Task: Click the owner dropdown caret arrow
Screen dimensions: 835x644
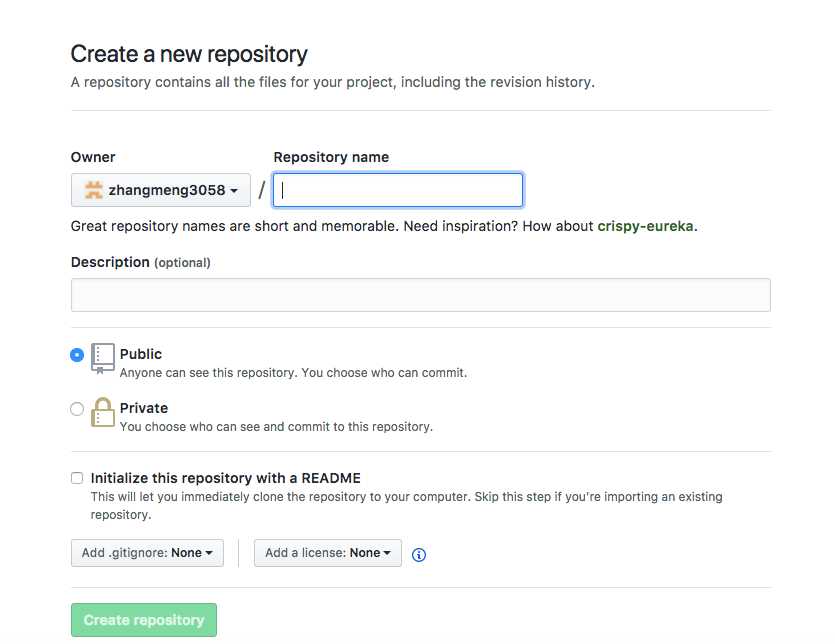Action: click(234, 191)
